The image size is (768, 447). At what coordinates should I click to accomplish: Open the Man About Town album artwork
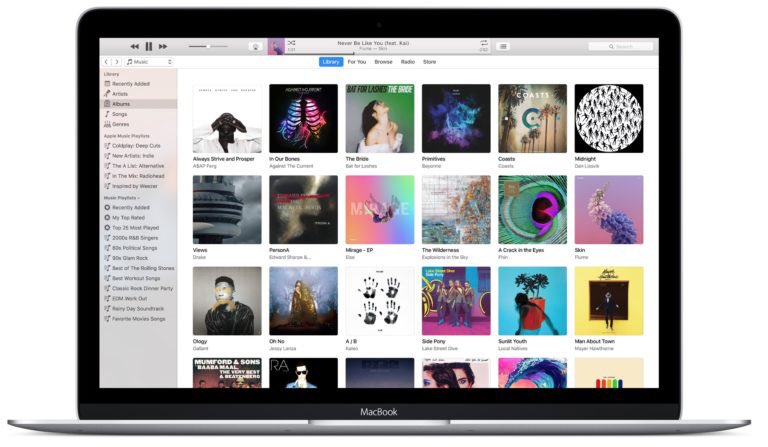pos(609,301)
